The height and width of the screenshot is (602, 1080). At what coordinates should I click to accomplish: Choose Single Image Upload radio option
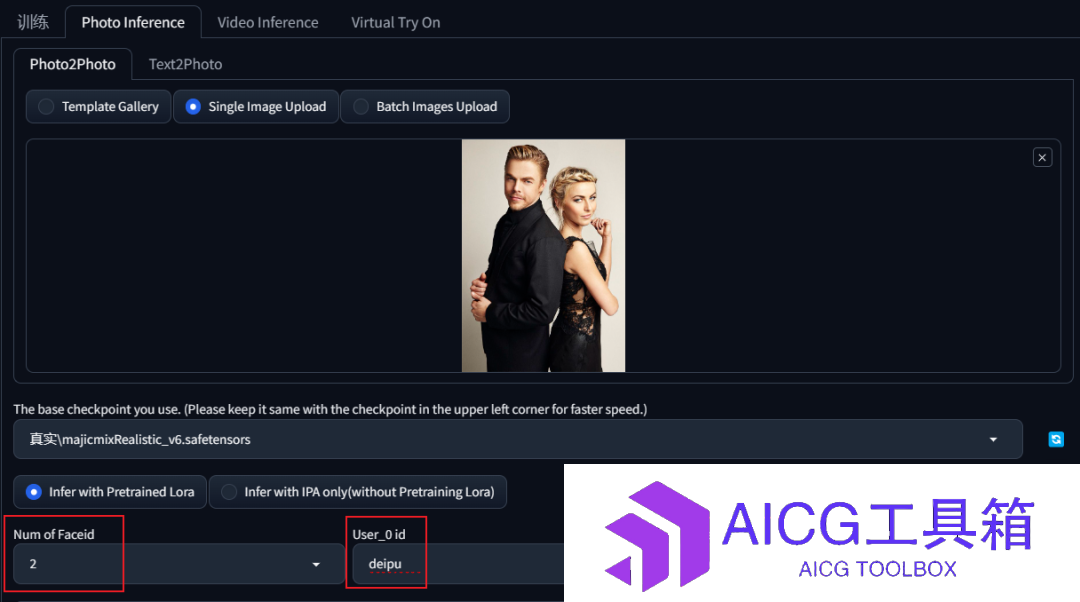tap(256, 107)
